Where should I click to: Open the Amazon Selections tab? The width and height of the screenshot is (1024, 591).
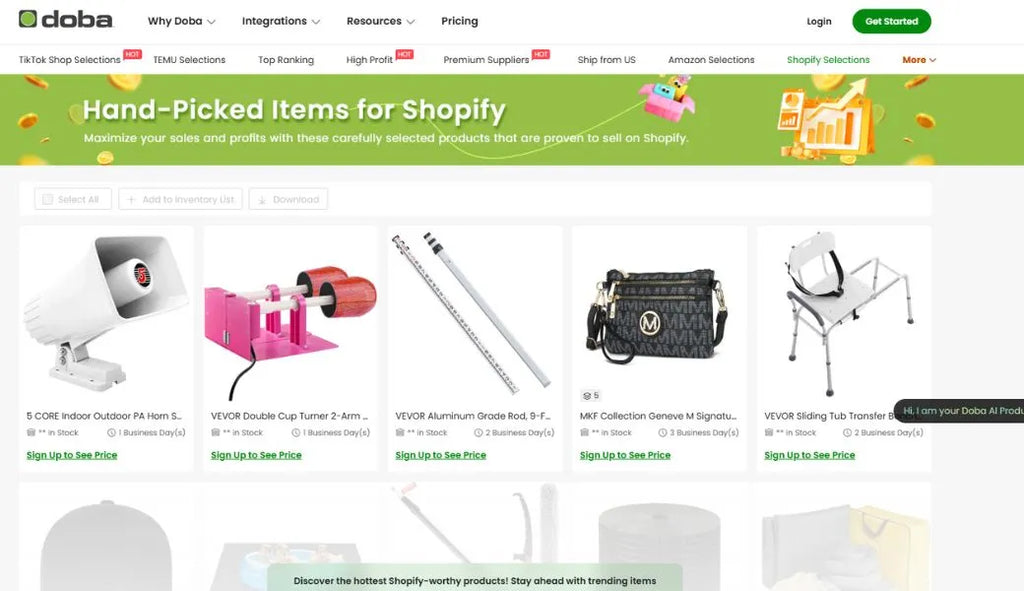711,59
